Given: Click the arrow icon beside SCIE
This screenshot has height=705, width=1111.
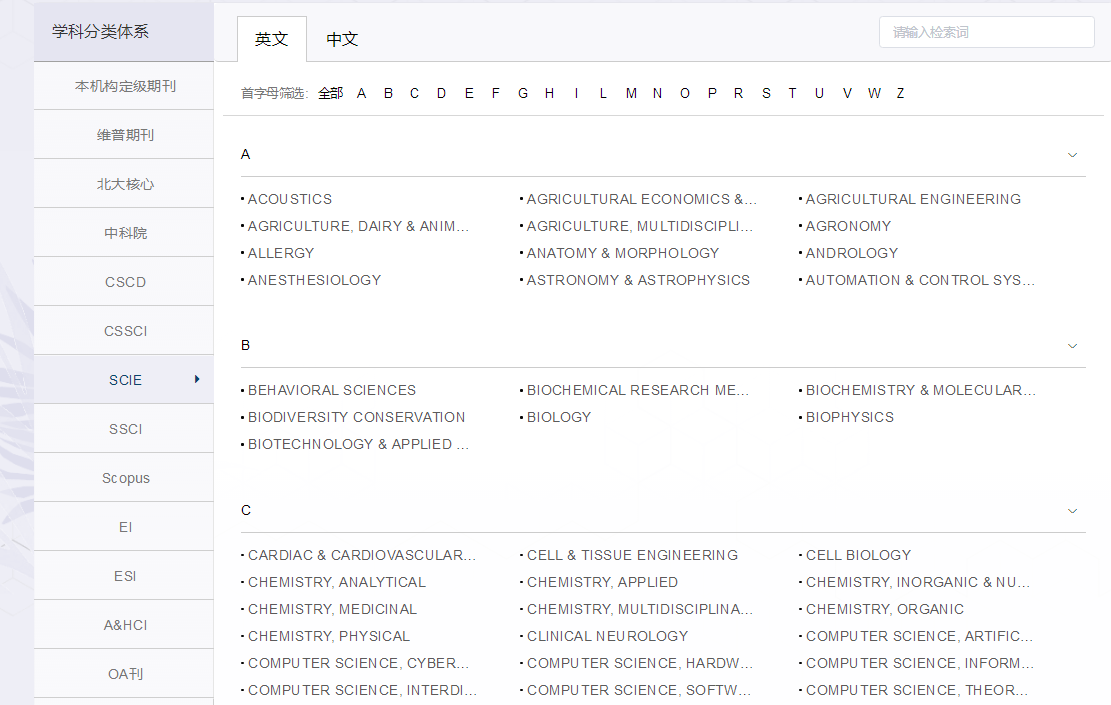Looking at the screenshot, I should (x=197, y=379).
